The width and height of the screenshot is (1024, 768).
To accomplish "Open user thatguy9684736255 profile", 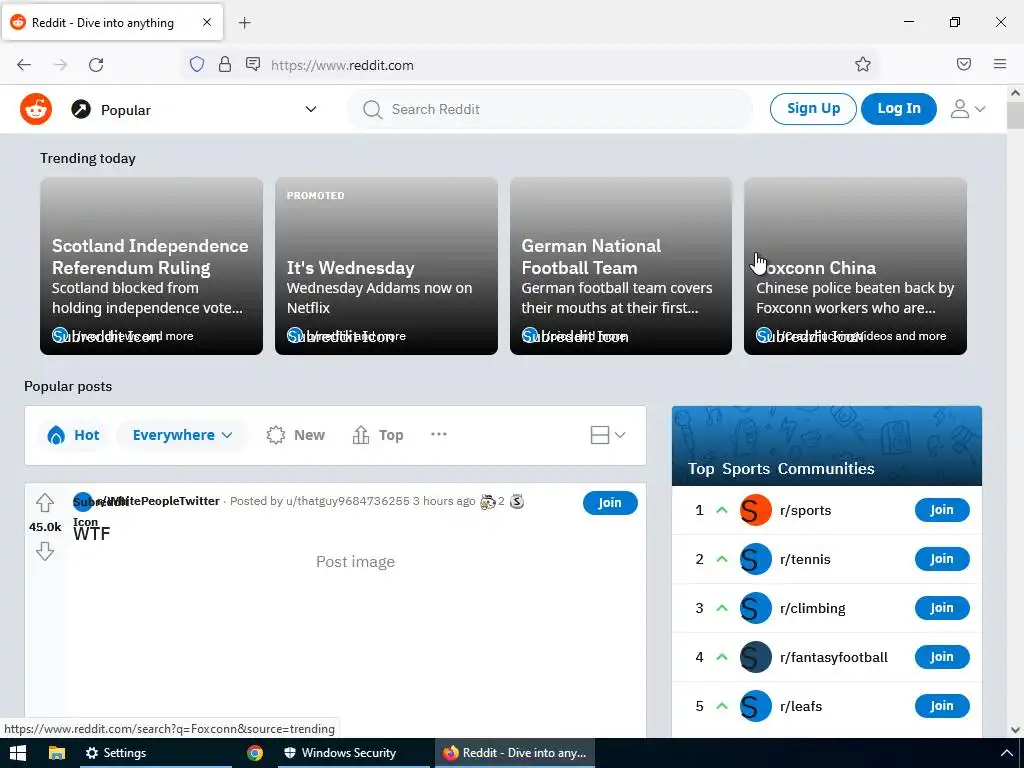I will tap(347, 501).
